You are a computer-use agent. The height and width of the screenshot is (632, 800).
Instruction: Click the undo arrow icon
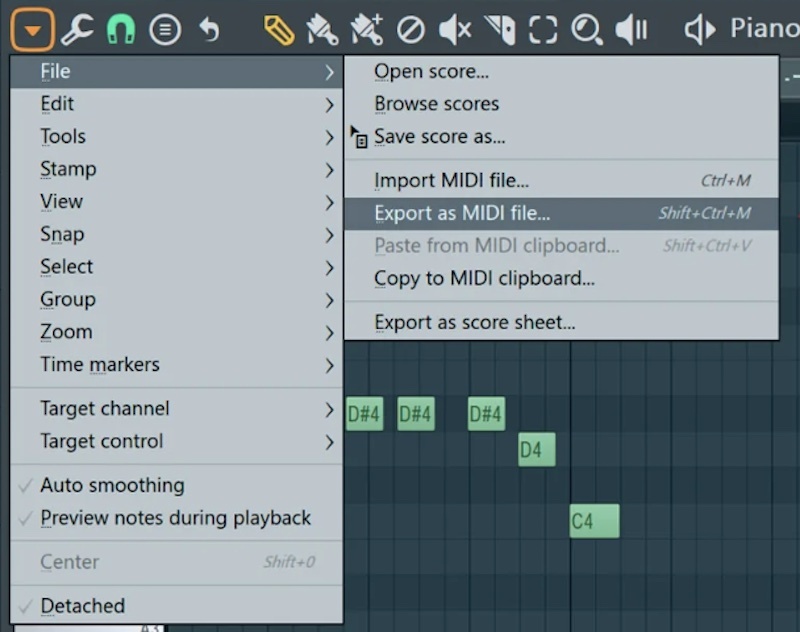tap(209, 30)
